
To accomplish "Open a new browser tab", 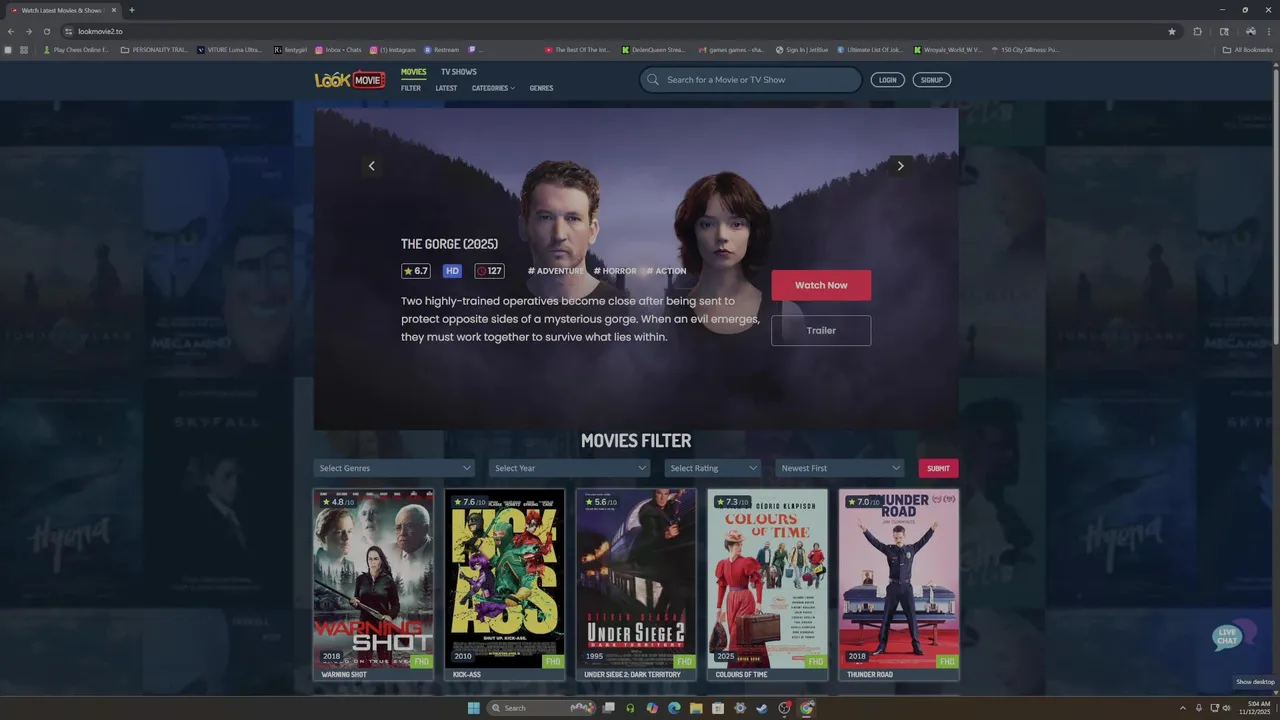I will [132, 10].
